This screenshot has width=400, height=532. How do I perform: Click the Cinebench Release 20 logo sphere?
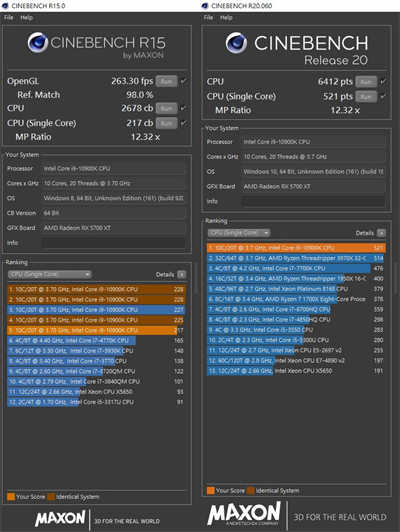[x=236, y=43]
